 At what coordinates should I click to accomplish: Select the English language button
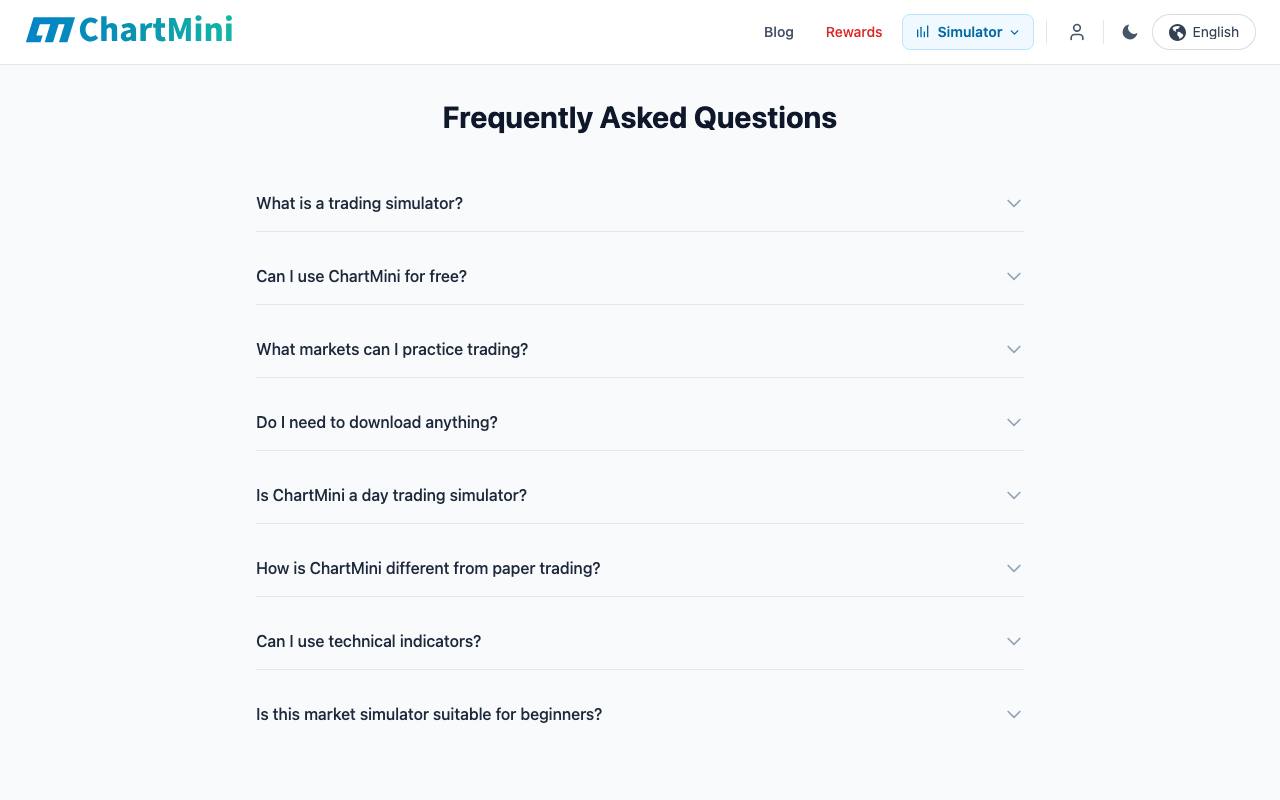[x=1204, y=32]
